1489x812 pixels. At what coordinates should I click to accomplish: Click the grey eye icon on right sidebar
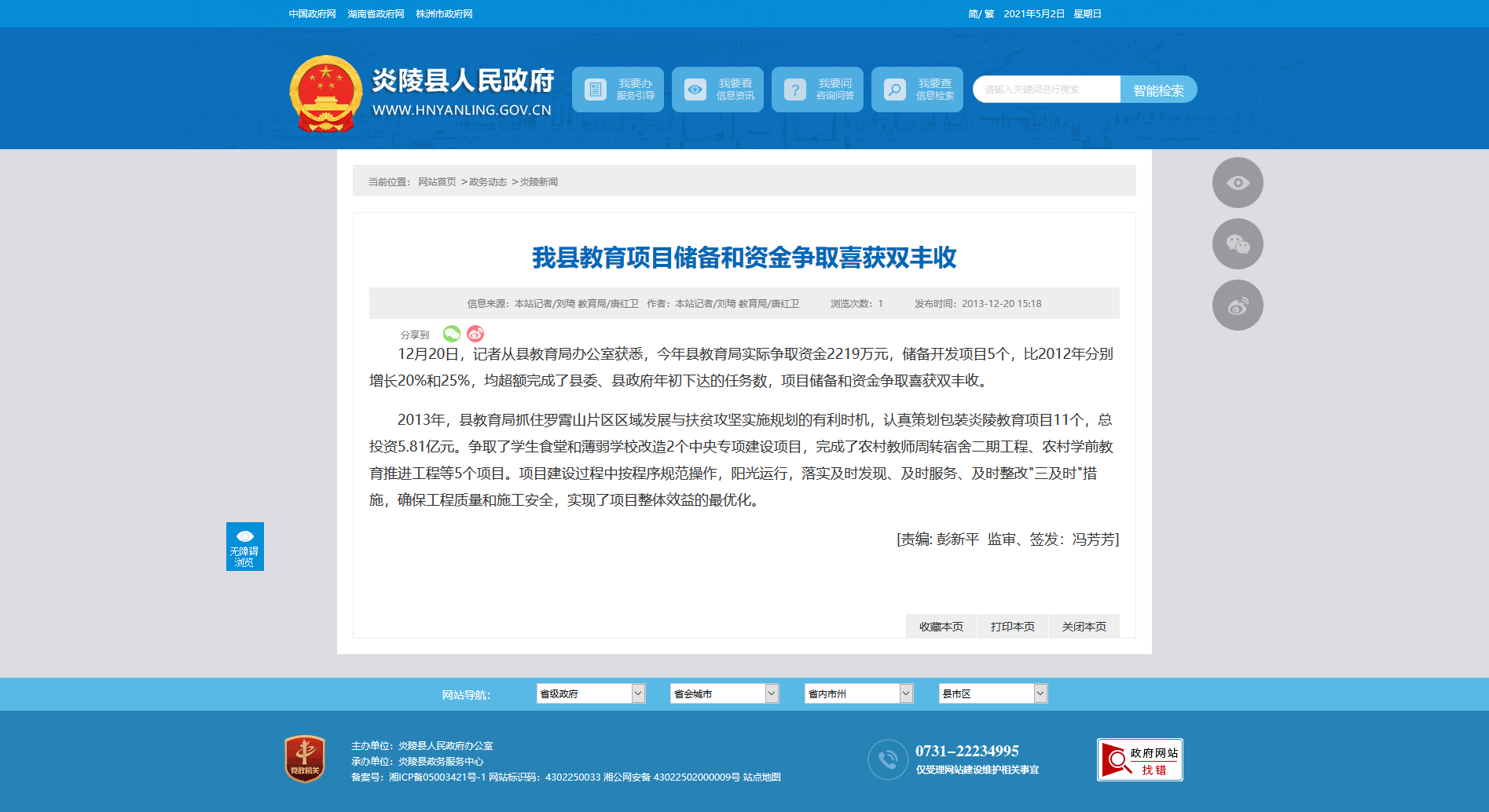tap(1238, 183)
